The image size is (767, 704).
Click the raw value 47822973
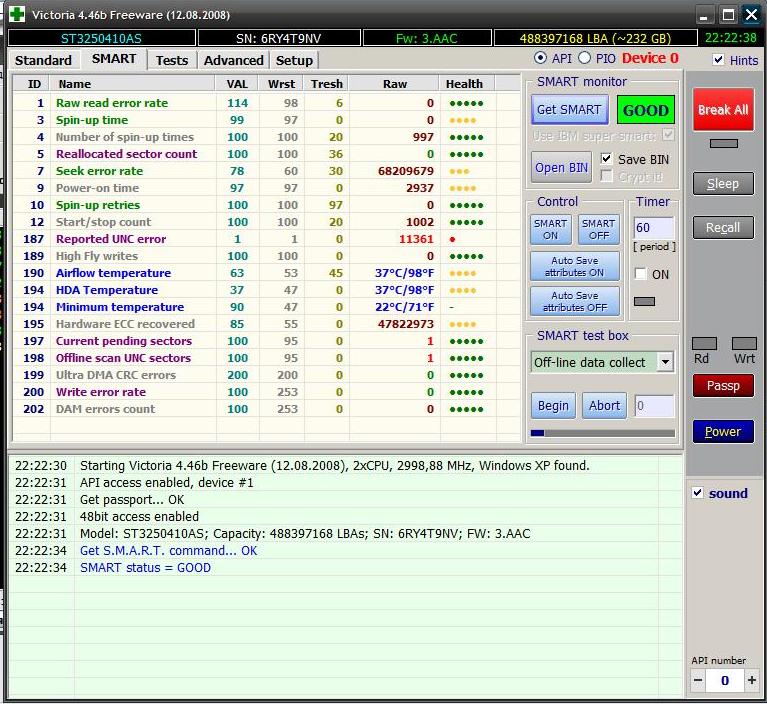click(x=406, y=324)
